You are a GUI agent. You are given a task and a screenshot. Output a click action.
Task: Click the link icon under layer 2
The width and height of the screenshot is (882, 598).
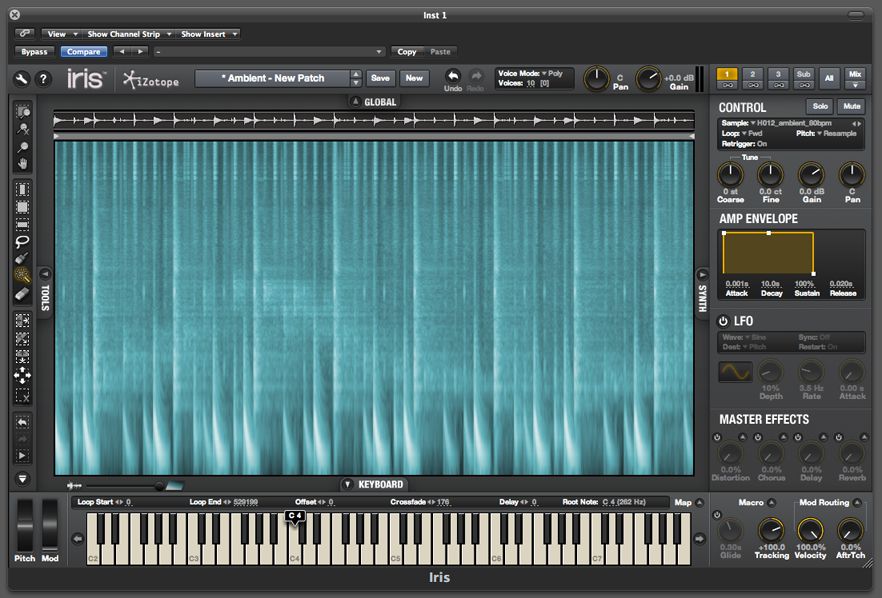[752, 85]
